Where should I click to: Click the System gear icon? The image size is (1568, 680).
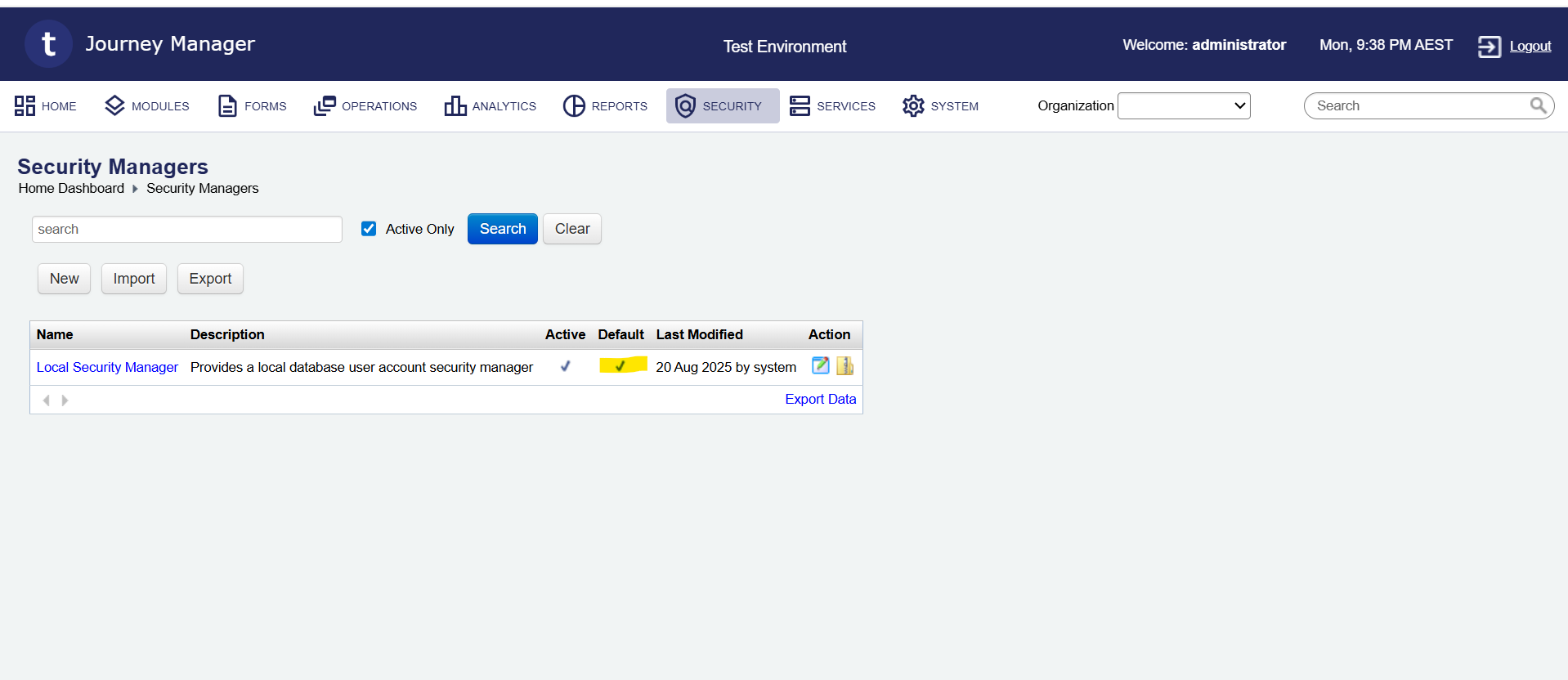[912, 106]
